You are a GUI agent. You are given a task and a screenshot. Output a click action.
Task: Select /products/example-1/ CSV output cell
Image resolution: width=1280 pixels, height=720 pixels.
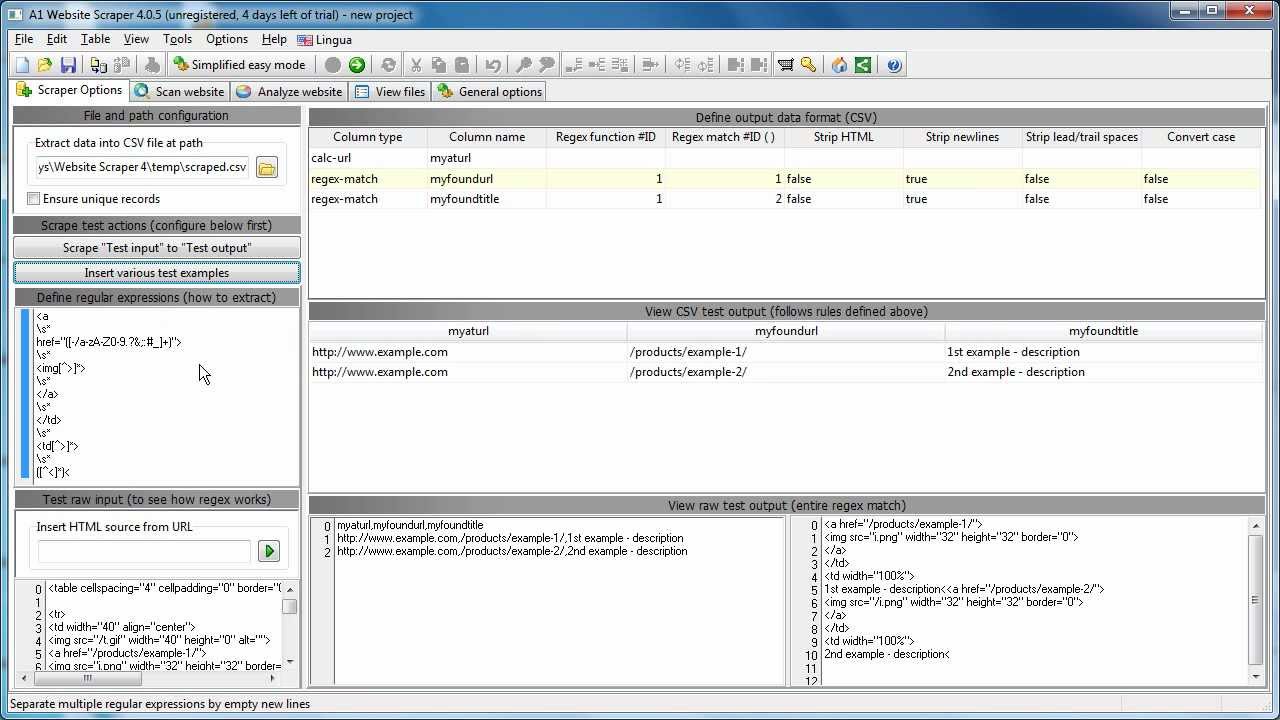(x=785, y=352)
